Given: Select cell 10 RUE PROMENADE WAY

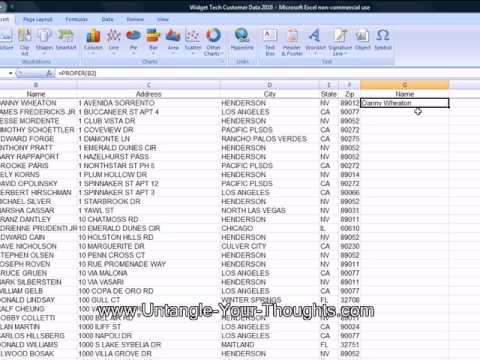Looking at the screenshot, I should [148, 264].
